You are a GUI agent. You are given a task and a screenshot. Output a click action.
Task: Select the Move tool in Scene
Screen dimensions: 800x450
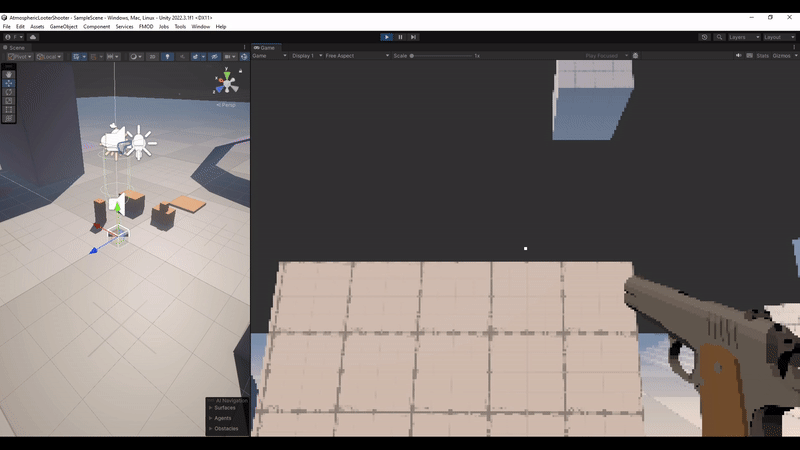tap(10, 83)
